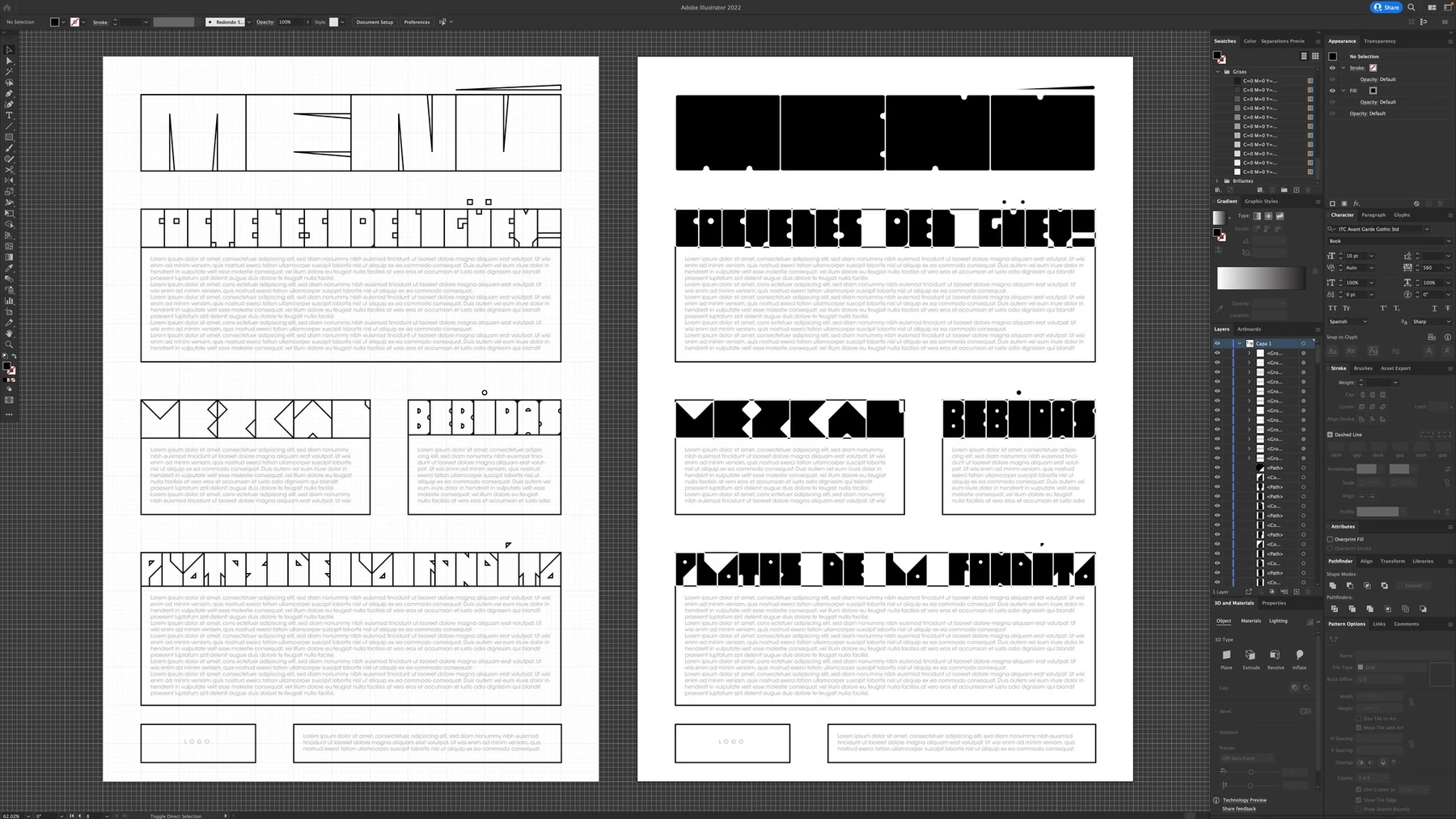Screen dimensions: 1456x819
Task: Choose Extrude 3D type
Action: tap(1251, 655)
